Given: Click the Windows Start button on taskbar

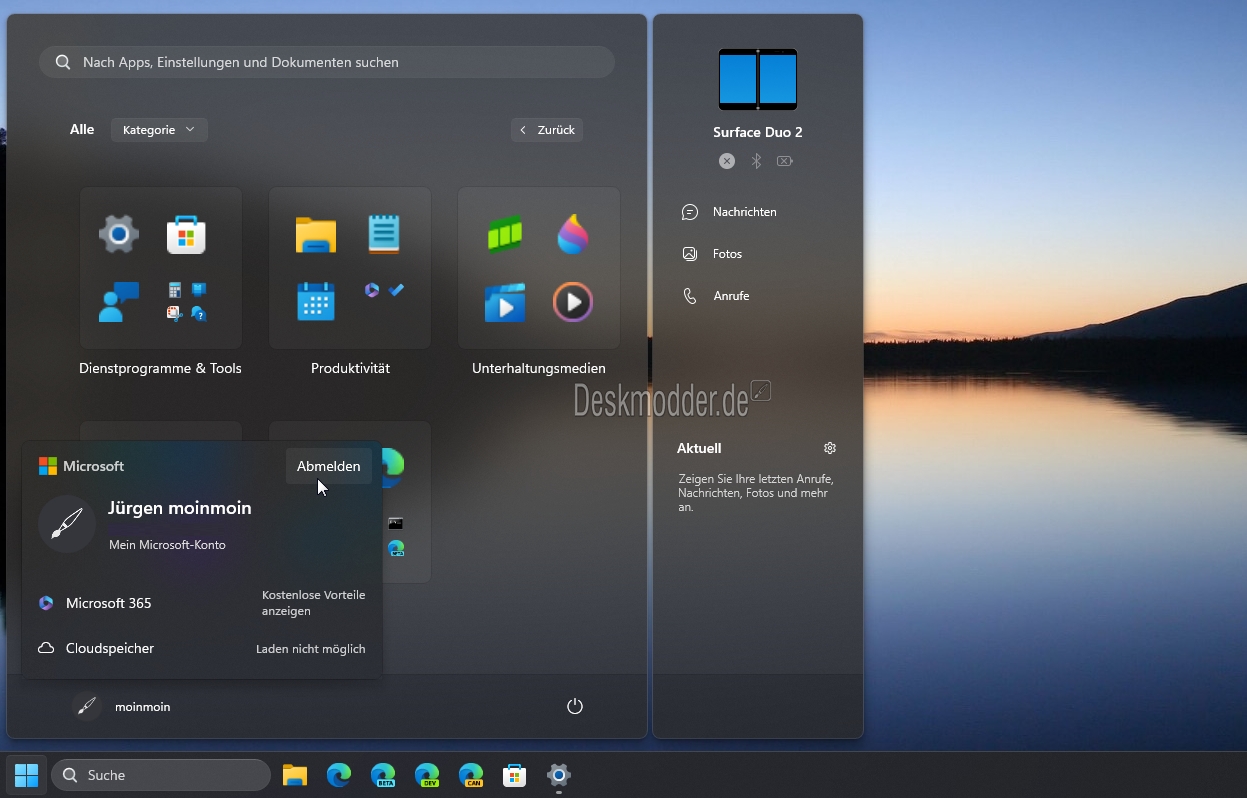Looking at the screenshot, I should 26,775.
